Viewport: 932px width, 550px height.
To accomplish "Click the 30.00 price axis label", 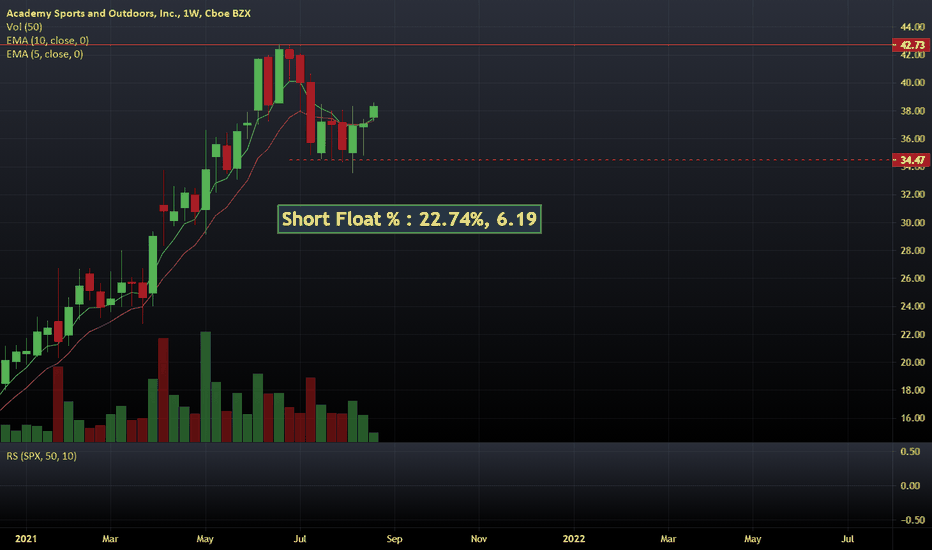I will [912, 222].
